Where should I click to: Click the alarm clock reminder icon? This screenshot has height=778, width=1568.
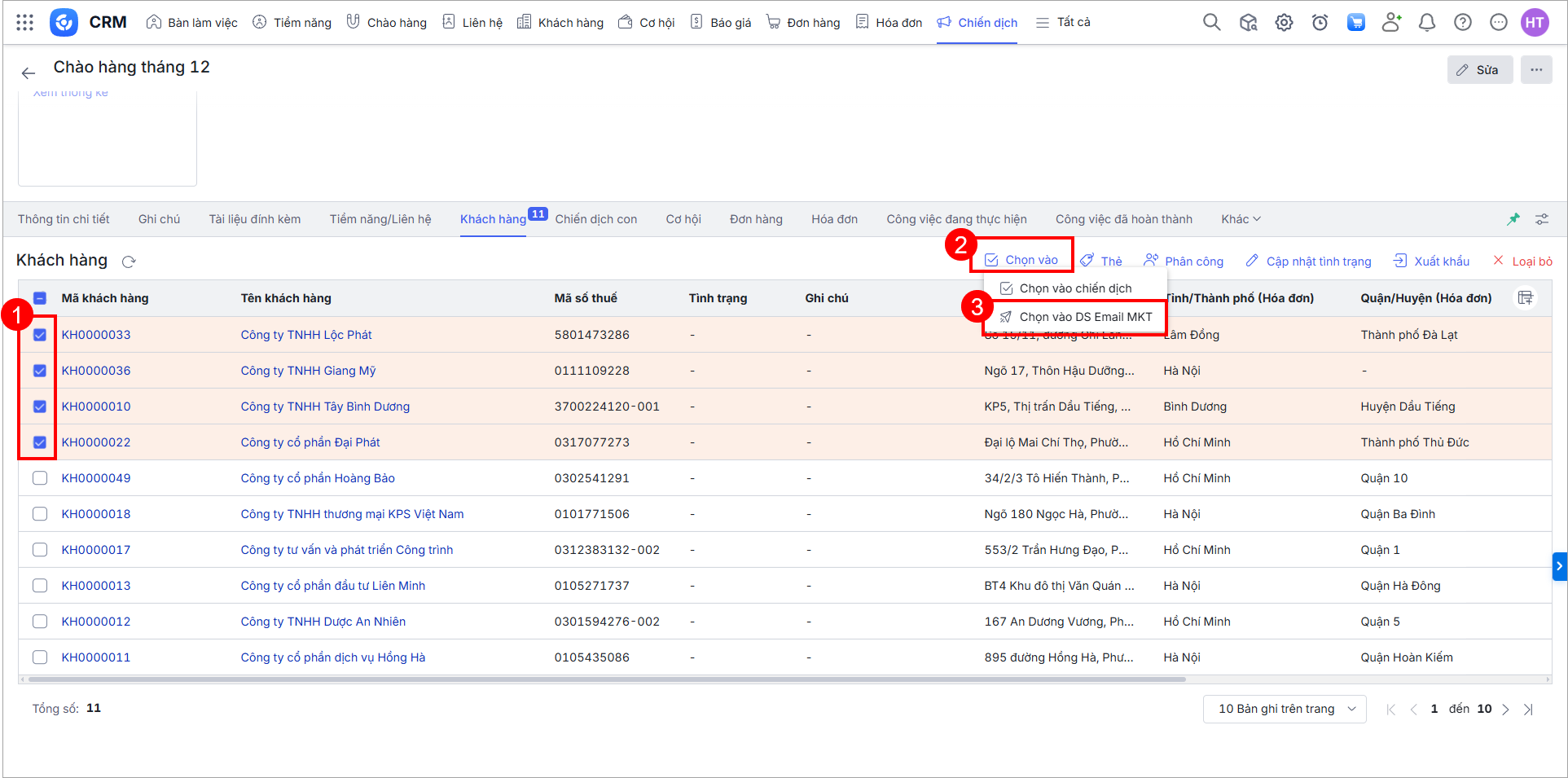1320,22
